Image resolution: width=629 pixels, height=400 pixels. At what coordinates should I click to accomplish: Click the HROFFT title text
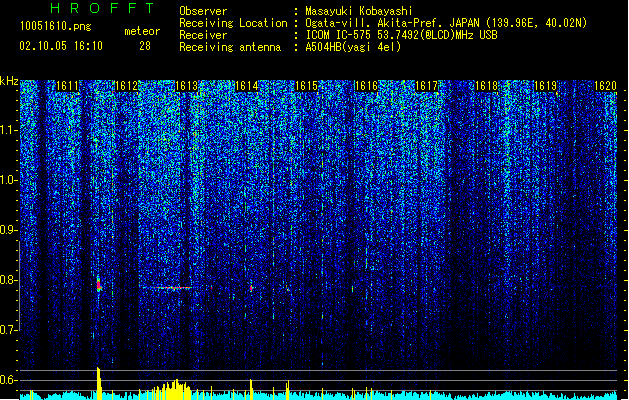coord(102,8)
